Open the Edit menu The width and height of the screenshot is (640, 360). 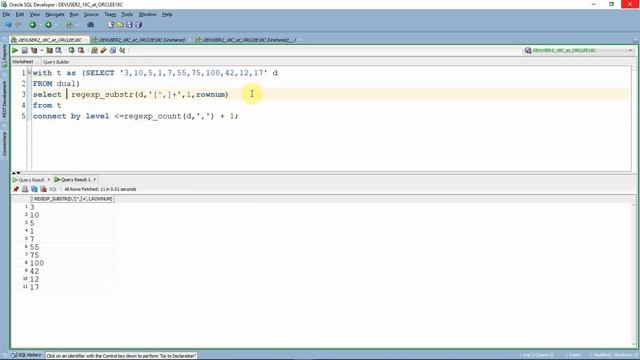20,14
